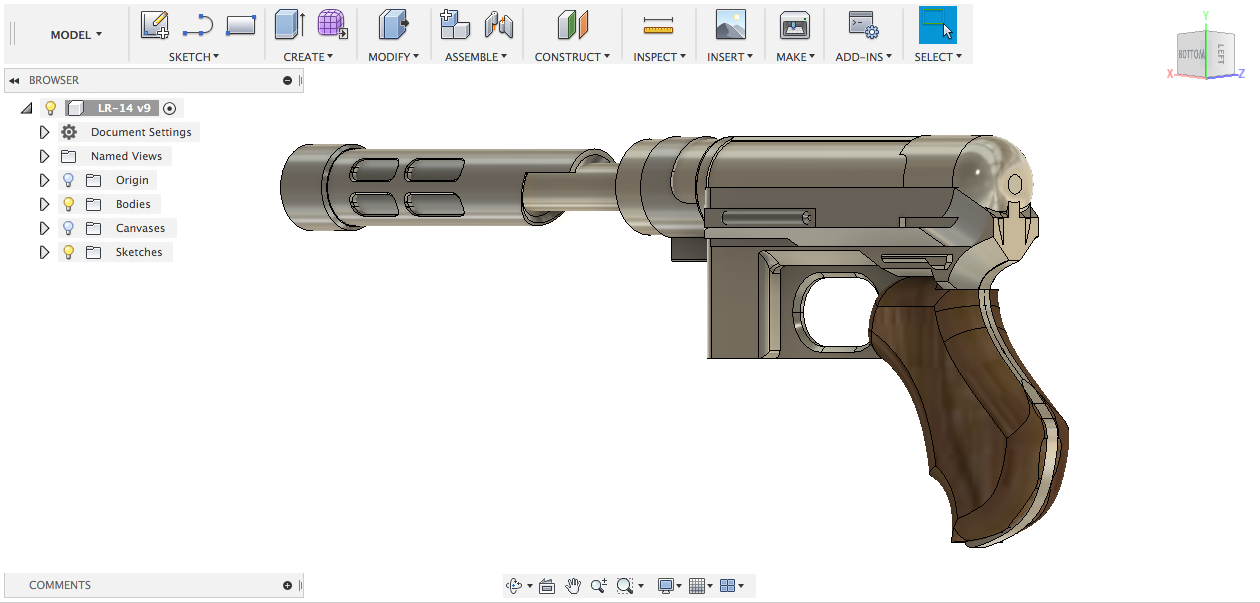Open the Grid and Snaps dropdown arrow
Viewport: 1260px width, 603px height.
[711, 586]
